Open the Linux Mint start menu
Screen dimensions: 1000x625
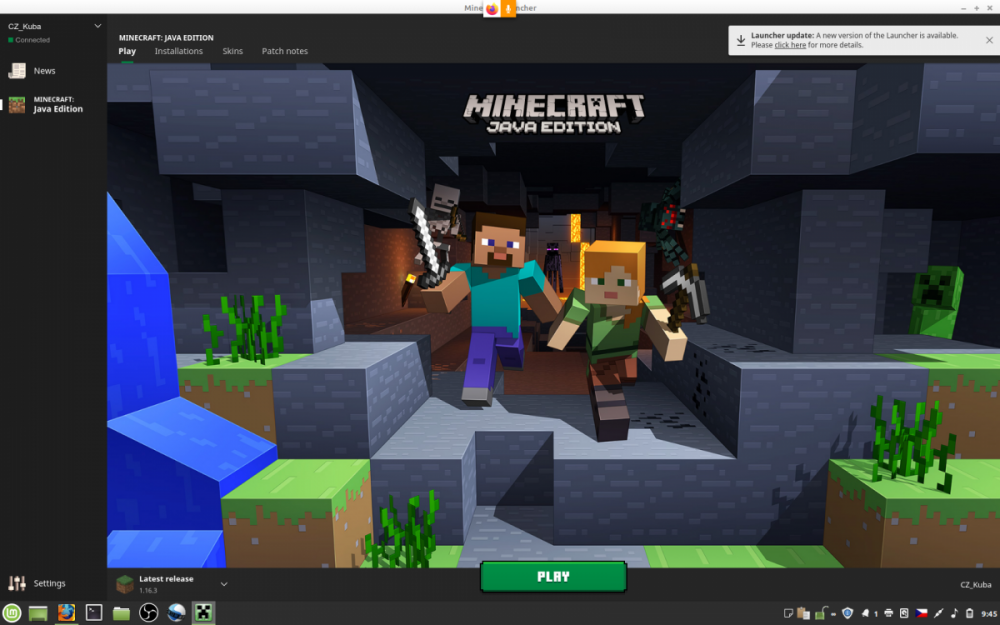pyautogui.click(x=12, y=613)
